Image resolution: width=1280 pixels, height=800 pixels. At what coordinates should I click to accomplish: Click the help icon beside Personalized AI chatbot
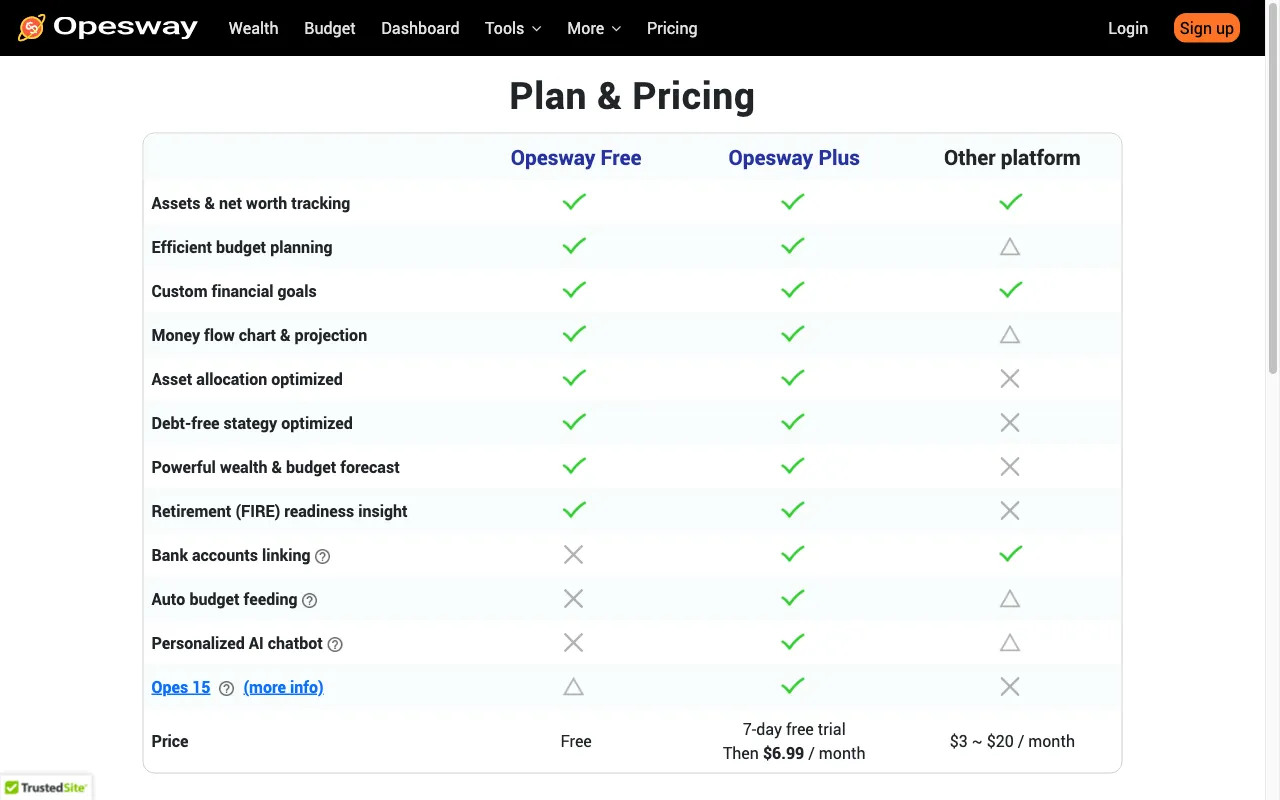pyautogui.click(x=335, y=644)
